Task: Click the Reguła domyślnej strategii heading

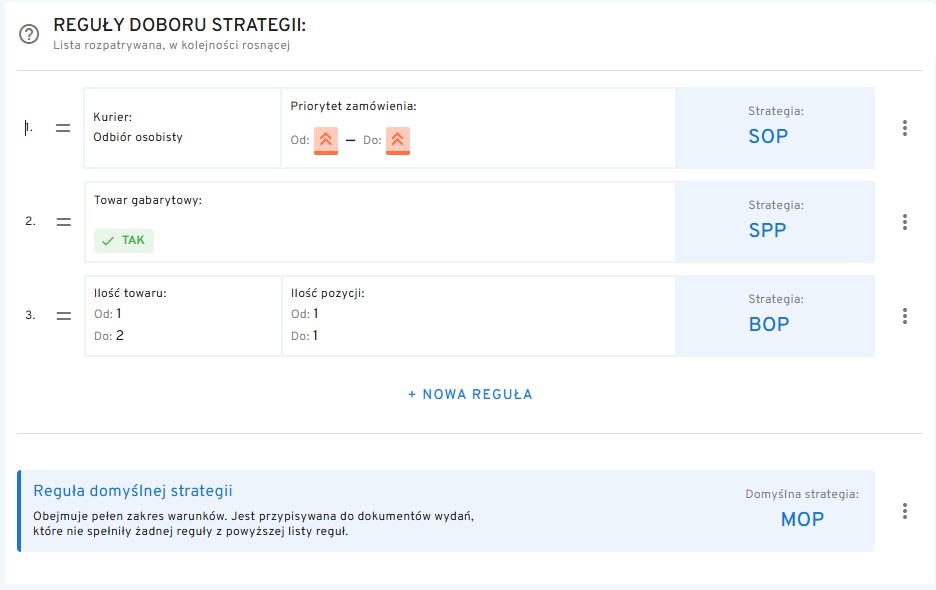Action: click(x=133, y=490)
